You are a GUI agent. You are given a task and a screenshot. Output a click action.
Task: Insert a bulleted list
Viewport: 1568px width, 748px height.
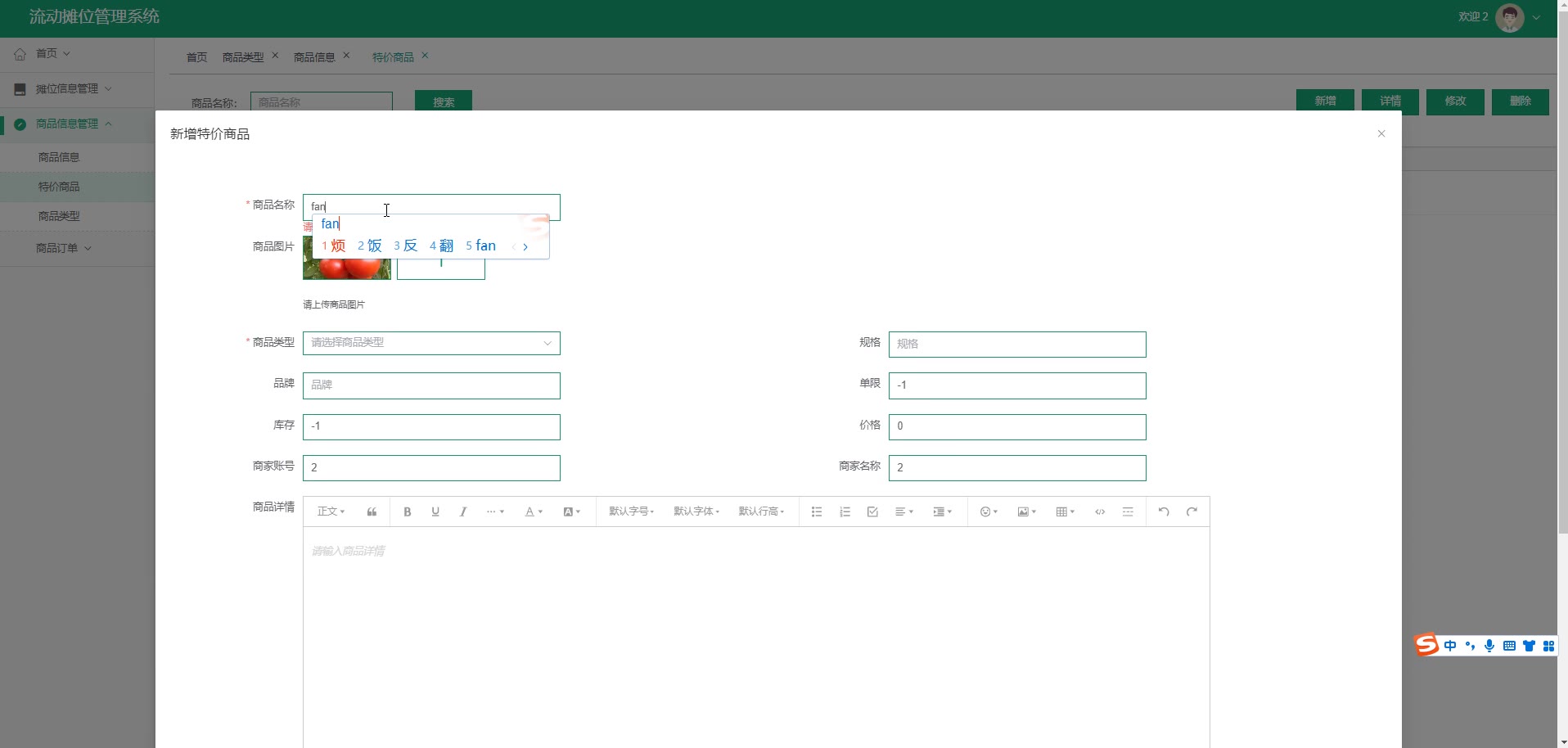[x=817, y=511]
